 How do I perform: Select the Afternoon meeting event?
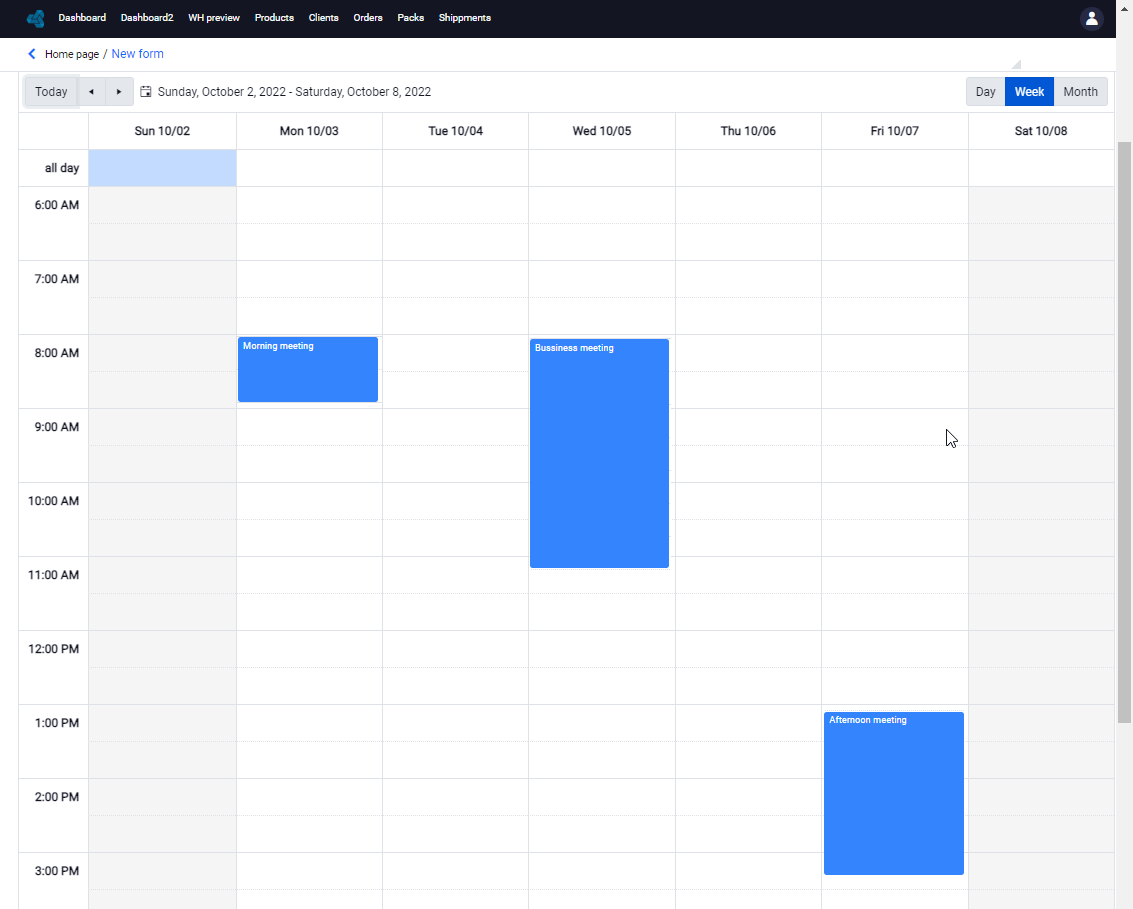coord(894,793)
